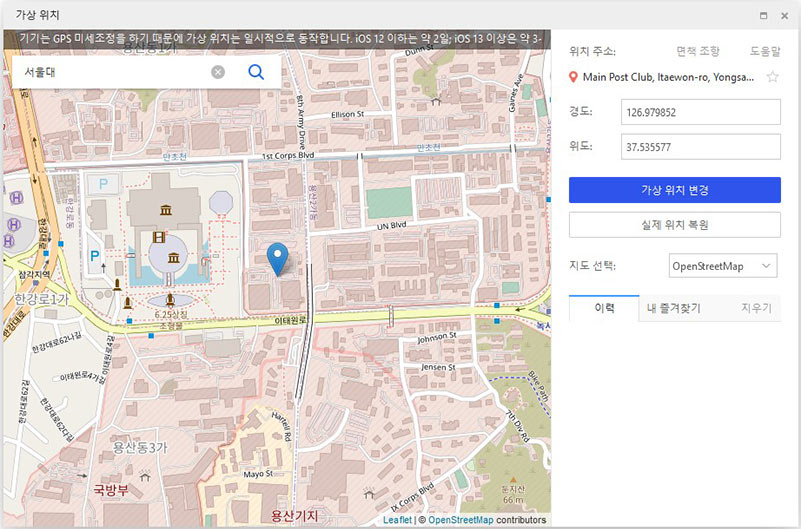
Task: Close the 가상 위치 window
Action: [x=785, y=15]
